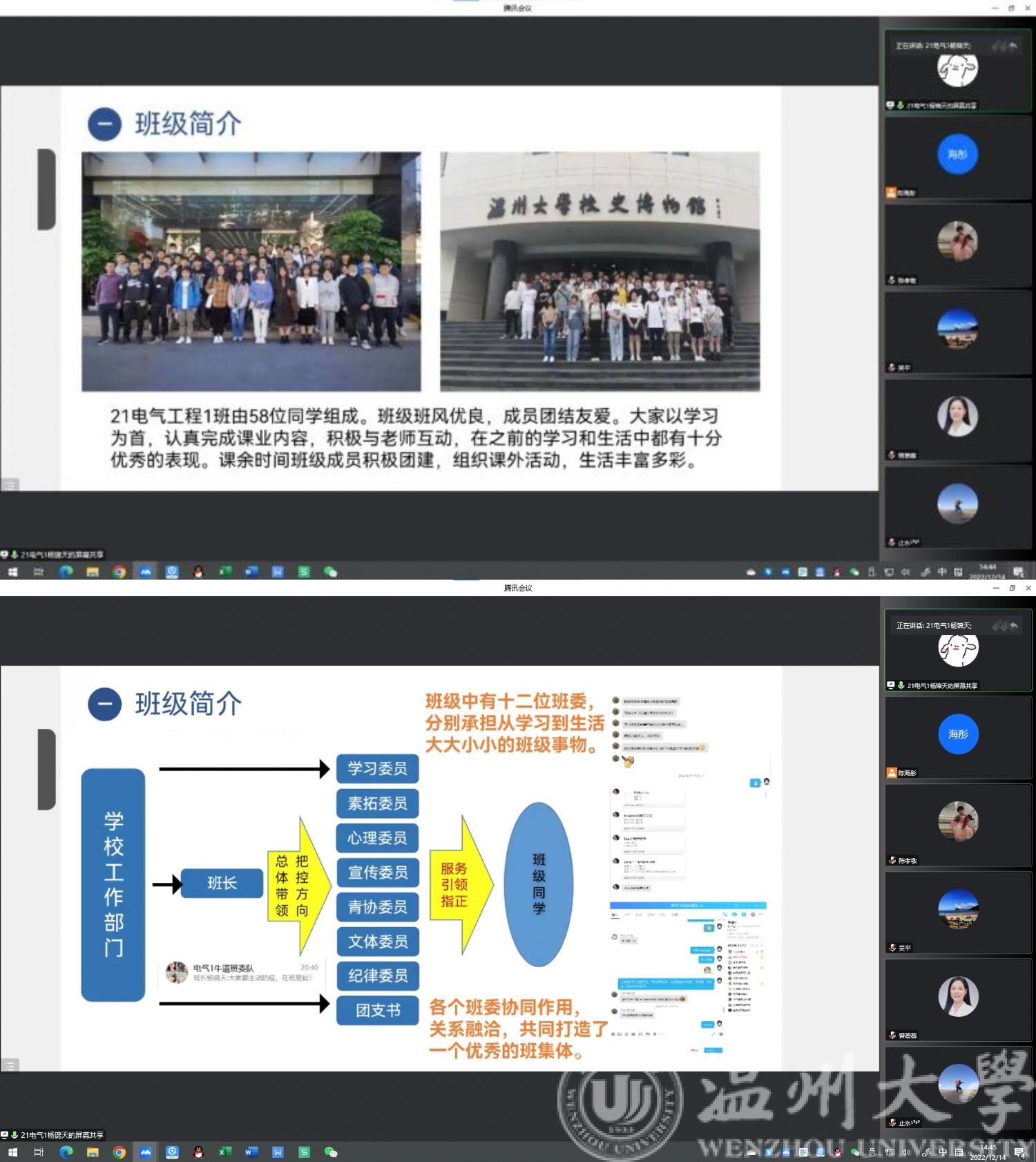This screenshot has height=1162, width=1036.
Task: Click the 14:45 clock in the system tray
Action: [988, 1152]
